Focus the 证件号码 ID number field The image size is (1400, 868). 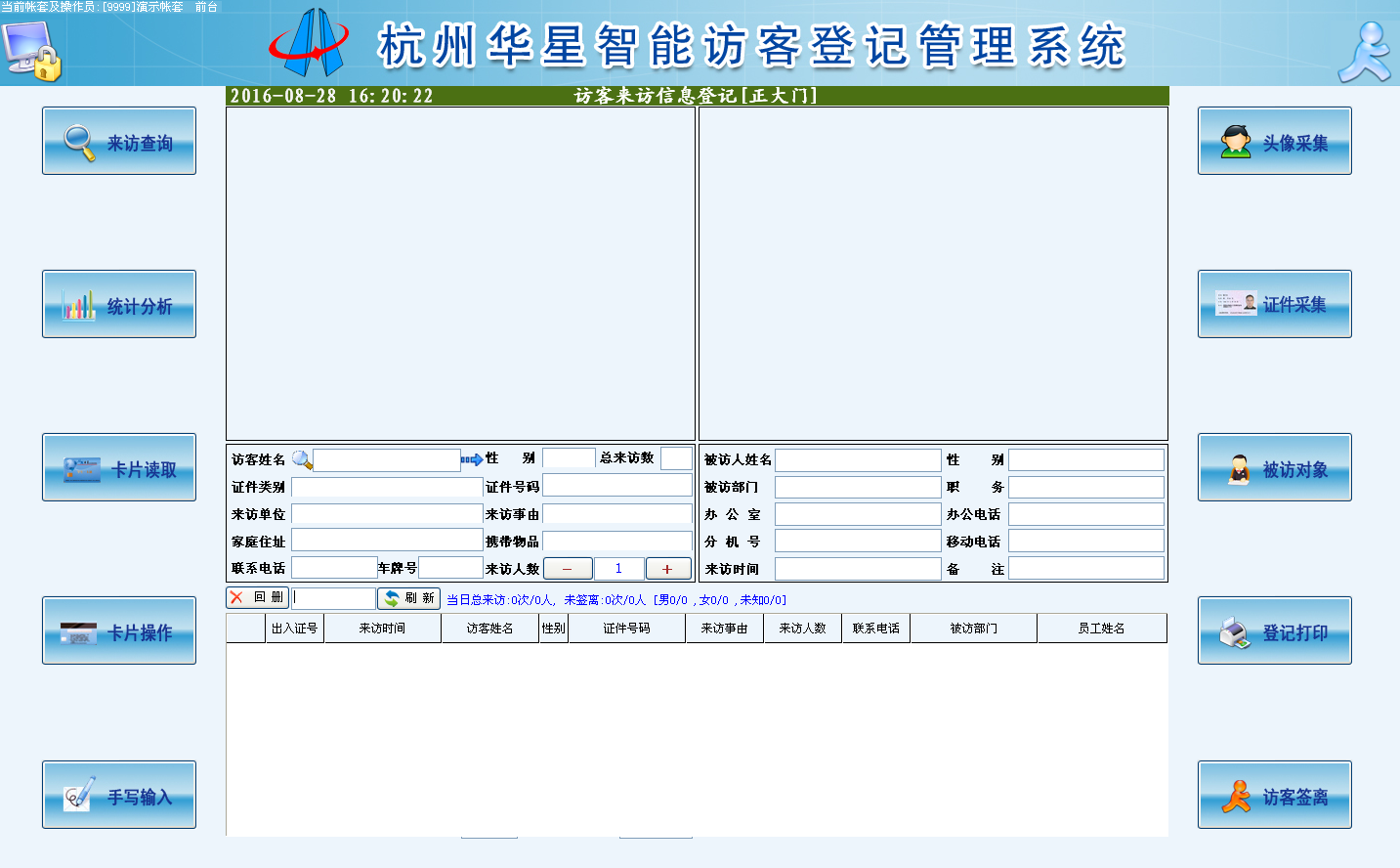[x=617, y=485]
